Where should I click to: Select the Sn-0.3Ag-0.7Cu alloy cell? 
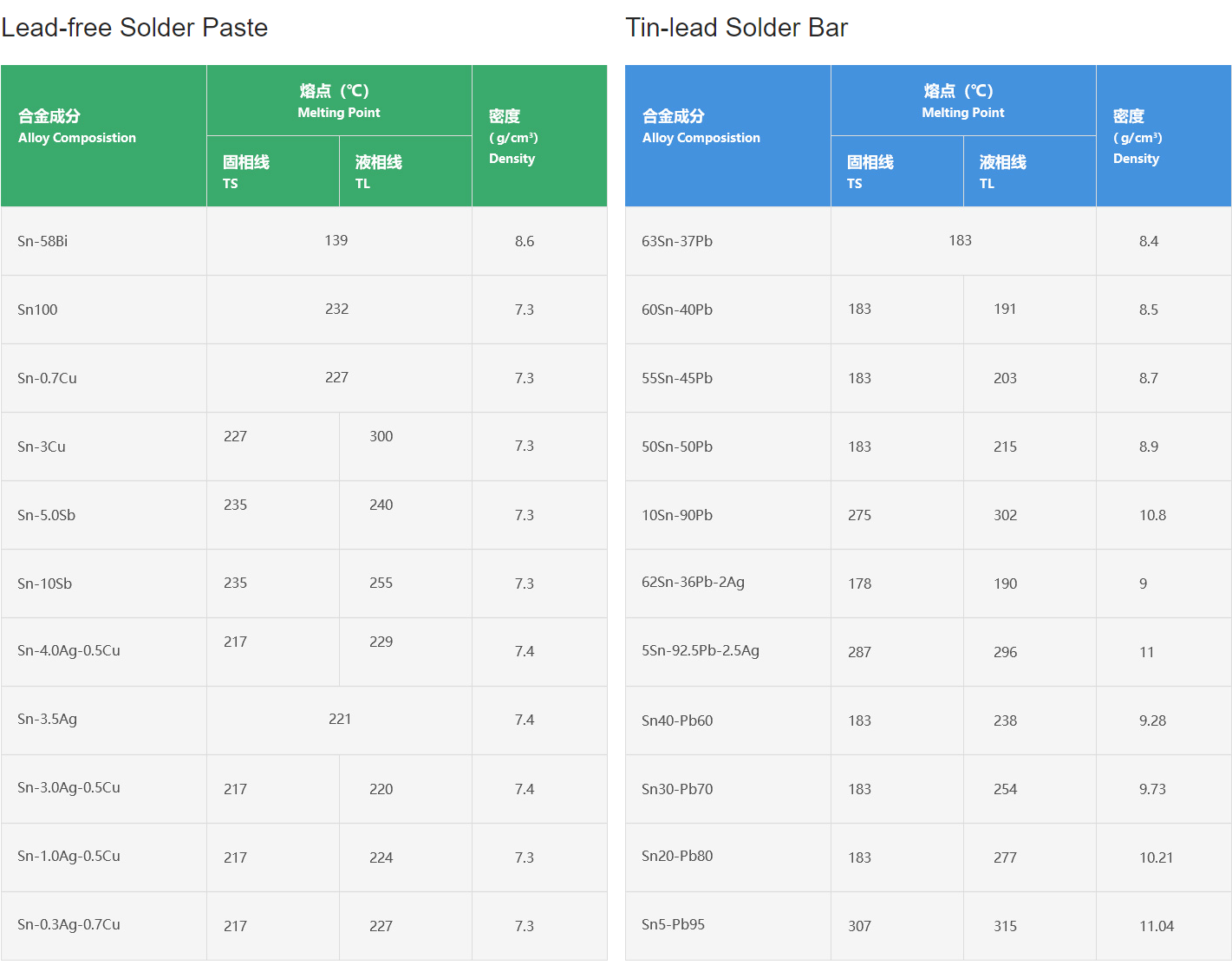[x=68, y=924]
